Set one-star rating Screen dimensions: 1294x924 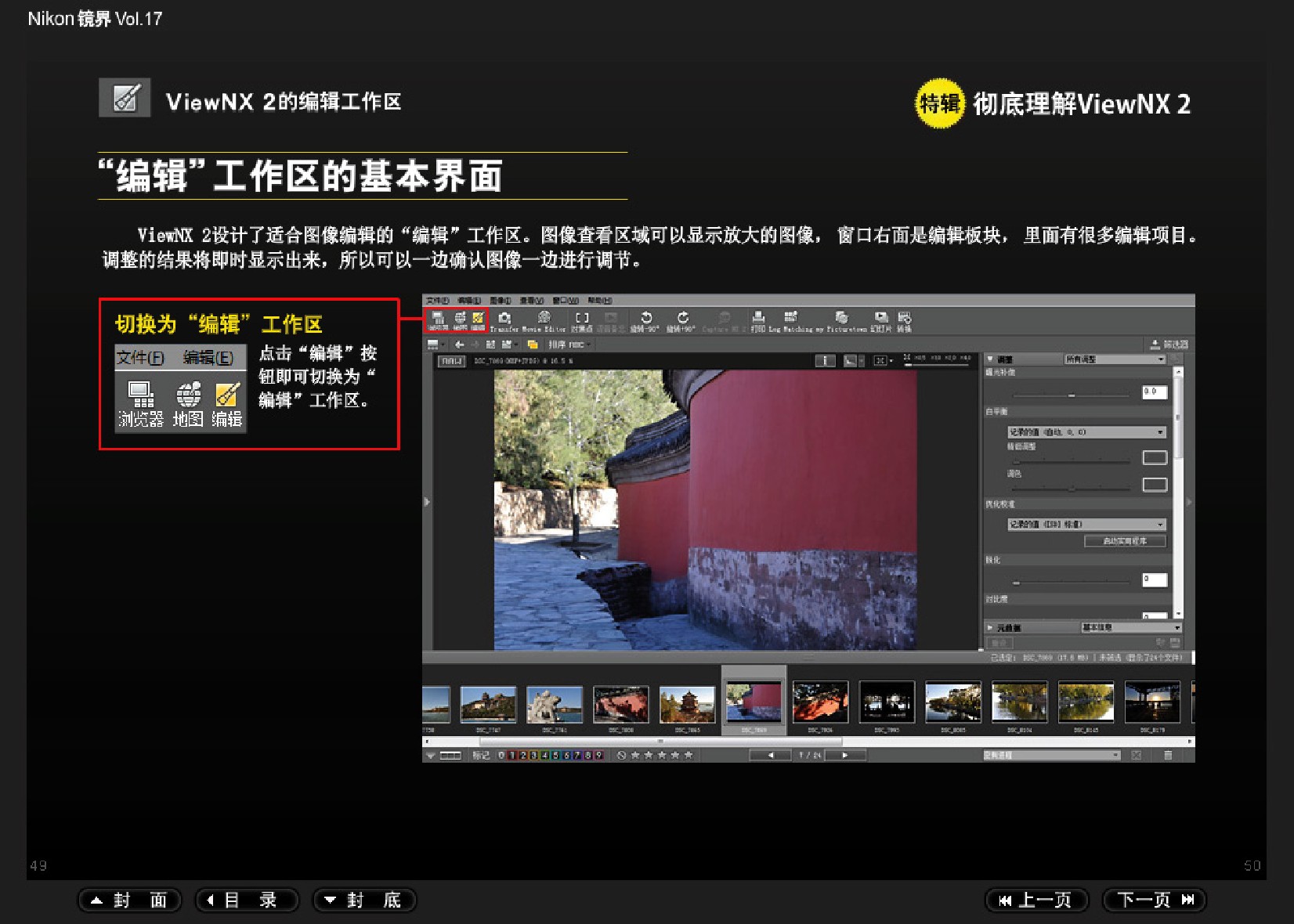[x=635, y=756]
